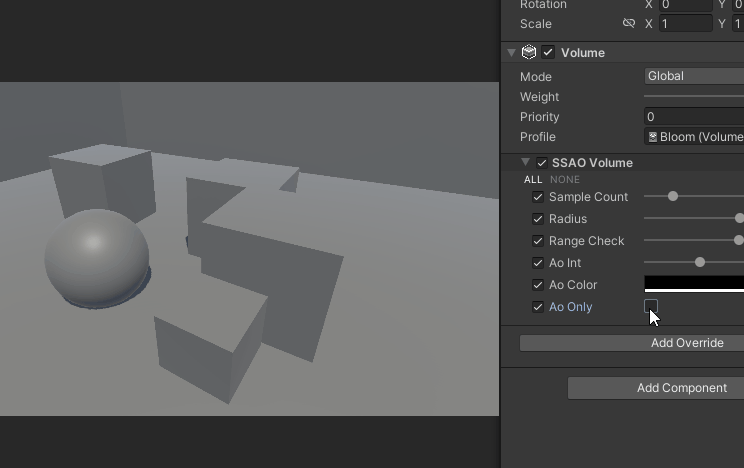Click the Range Check slider handle
This screenshot has width=744, height=468.
[739, 241]
